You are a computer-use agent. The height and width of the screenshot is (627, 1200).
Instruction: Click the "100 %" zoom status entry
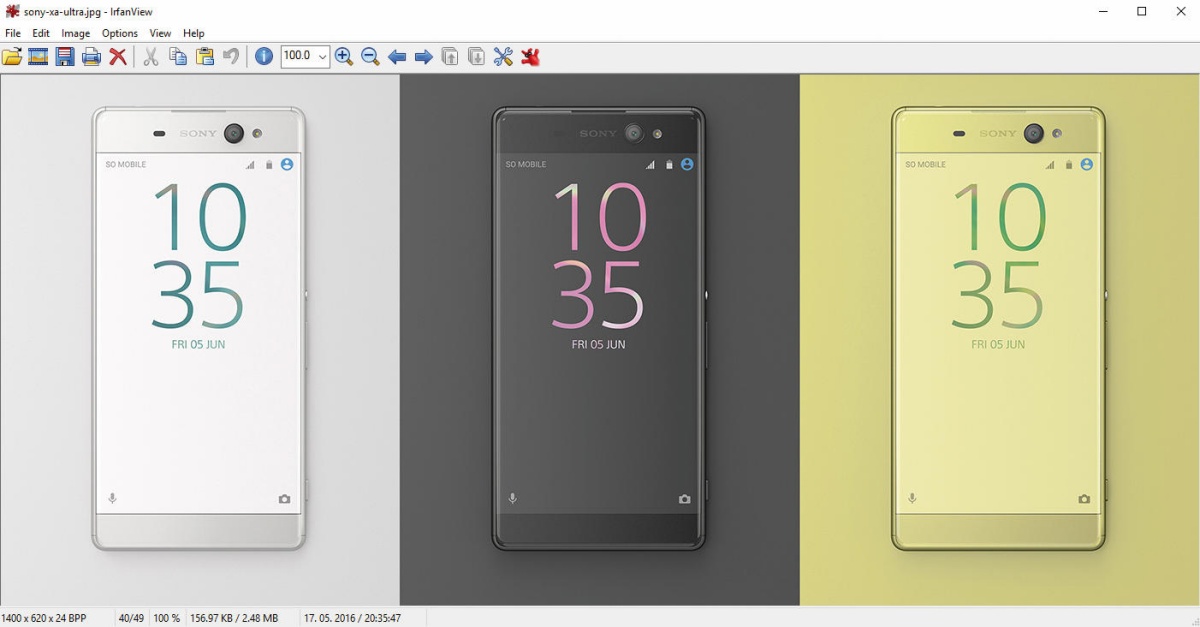click(167, 618)
